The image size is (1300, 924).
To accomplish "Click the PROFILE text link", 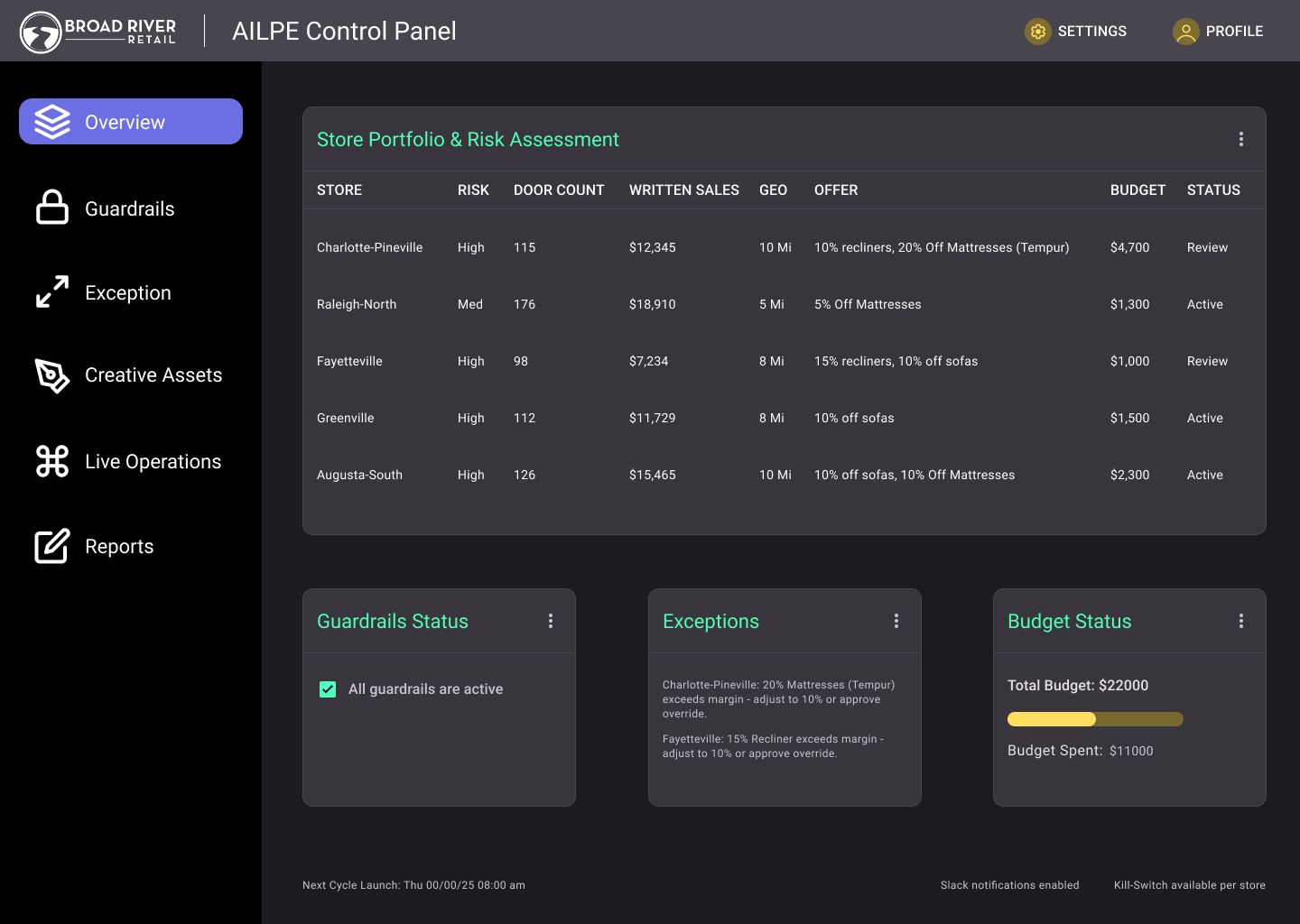I will pyautogui.click(x=1234, y=32).
